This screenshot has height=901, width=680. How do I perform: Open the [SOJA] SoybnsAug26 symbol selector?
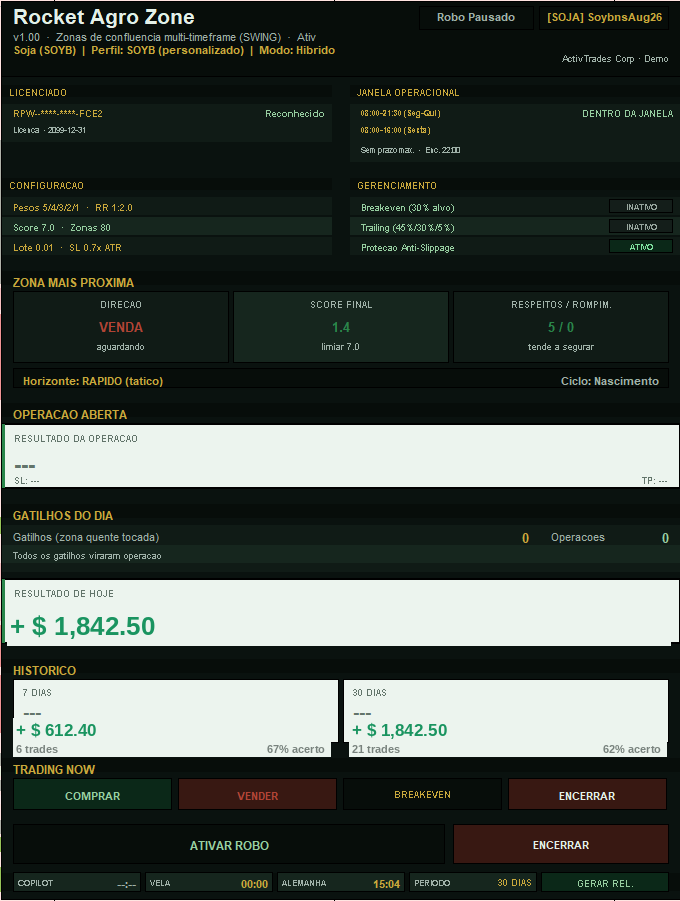pos(604,18)
